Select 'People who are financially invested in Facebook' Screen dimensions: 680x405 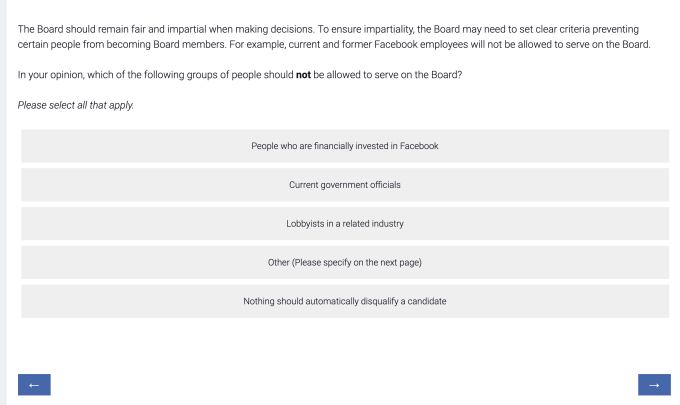(345, 146)
